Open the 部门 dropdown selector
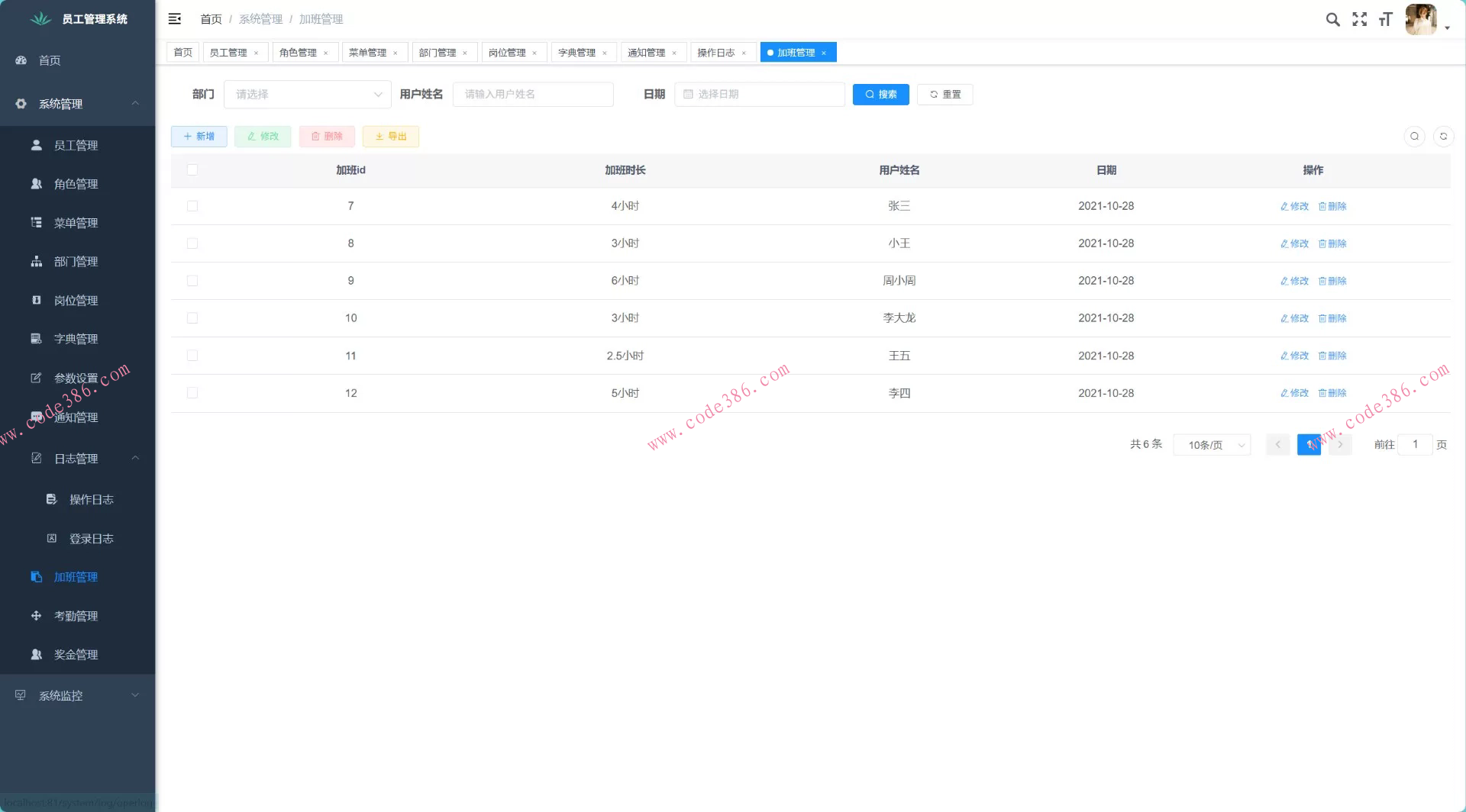 [307, 95]
